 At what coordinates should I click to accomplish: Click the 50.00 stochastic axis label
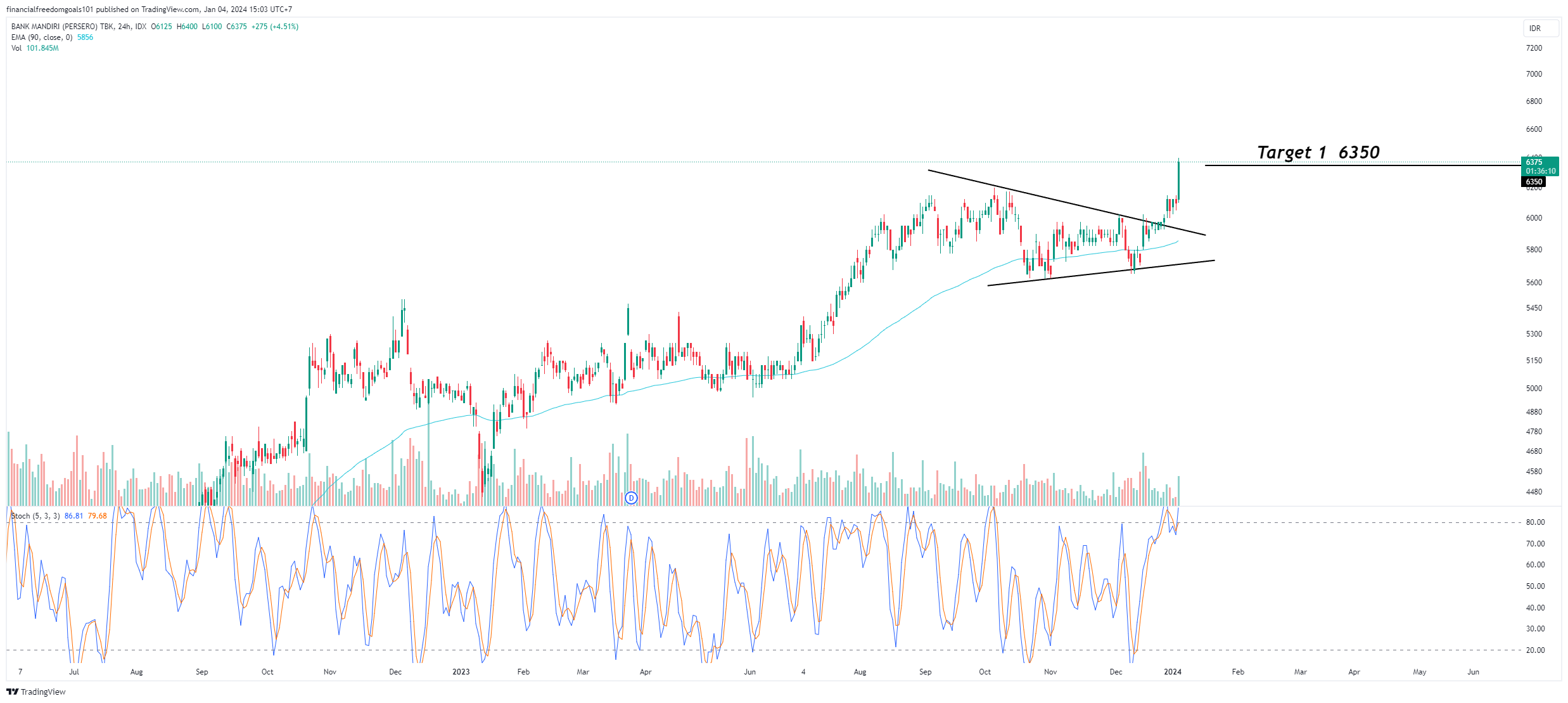click(1535, 586)
